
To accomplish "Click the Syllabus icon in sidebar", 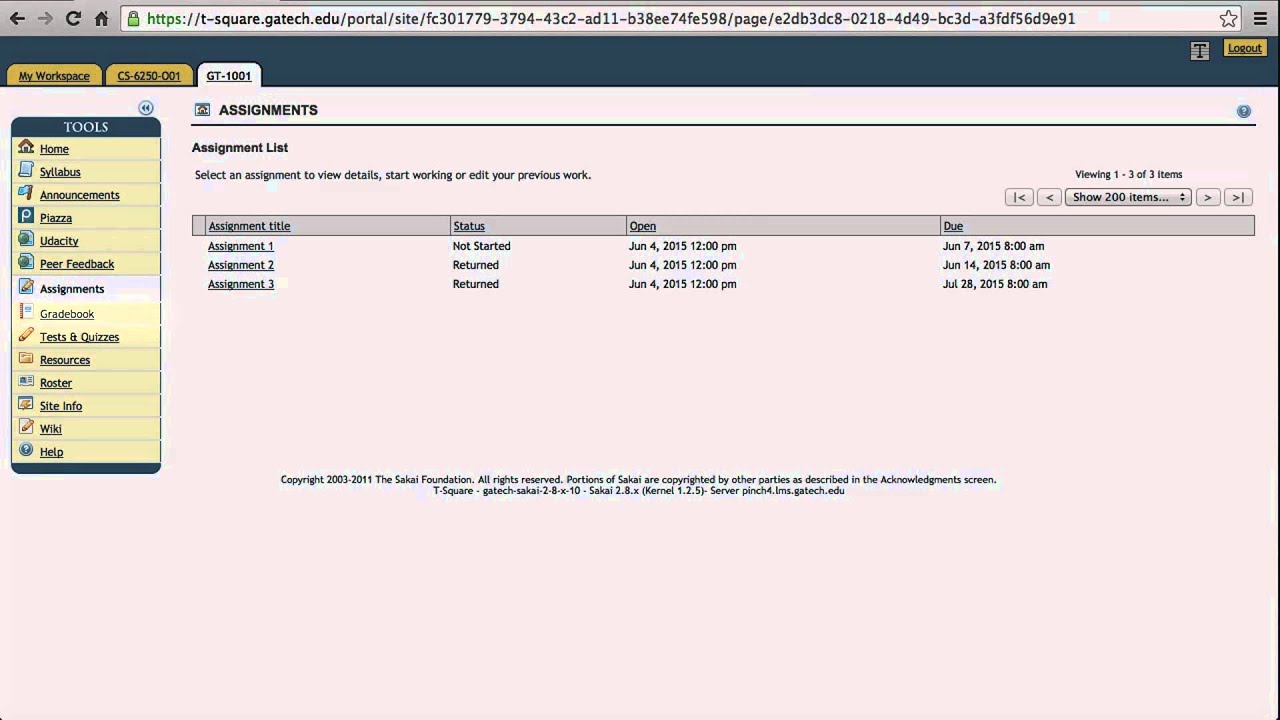I will click(x=26, y=170).
